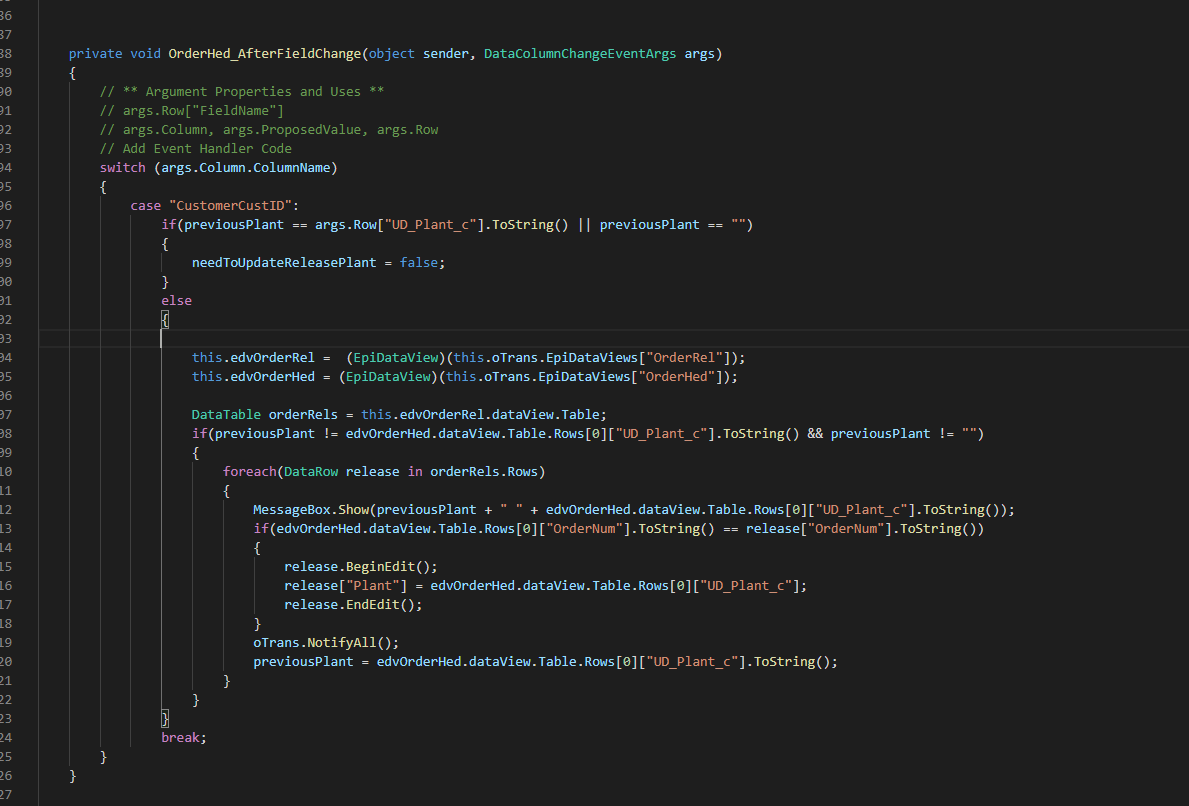1189x806 pixels.
Task: Click release.BeginEdit() call
Action: [x=361, y=566]
